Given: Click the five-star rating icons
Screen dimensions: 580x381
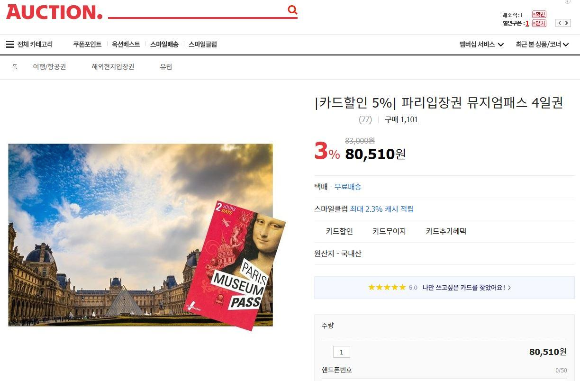Looking at the screenshot, I should (x=387, y=287).
